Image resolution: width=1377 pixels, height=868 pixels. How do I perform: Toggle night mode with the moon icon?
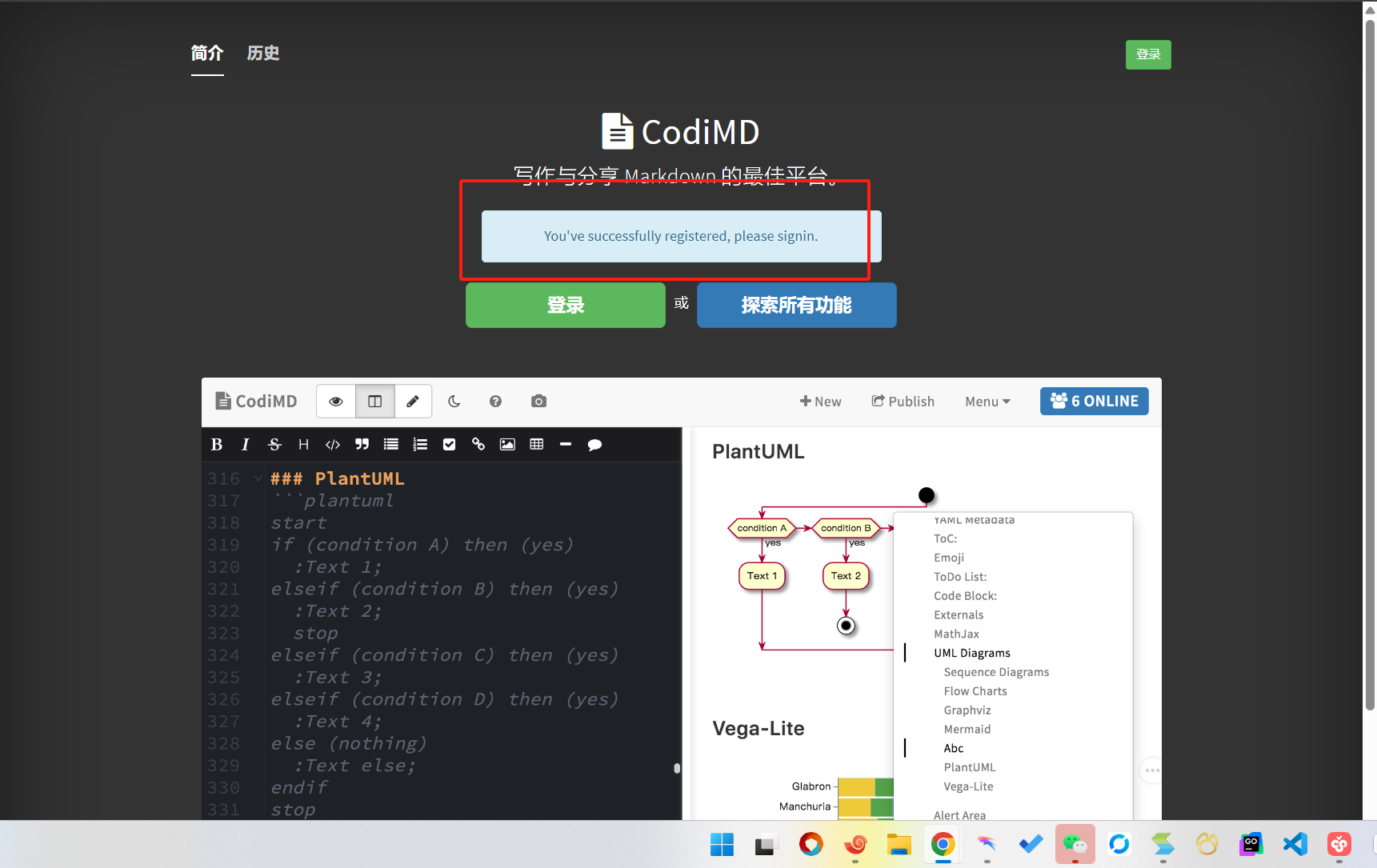tap(454, 402)
